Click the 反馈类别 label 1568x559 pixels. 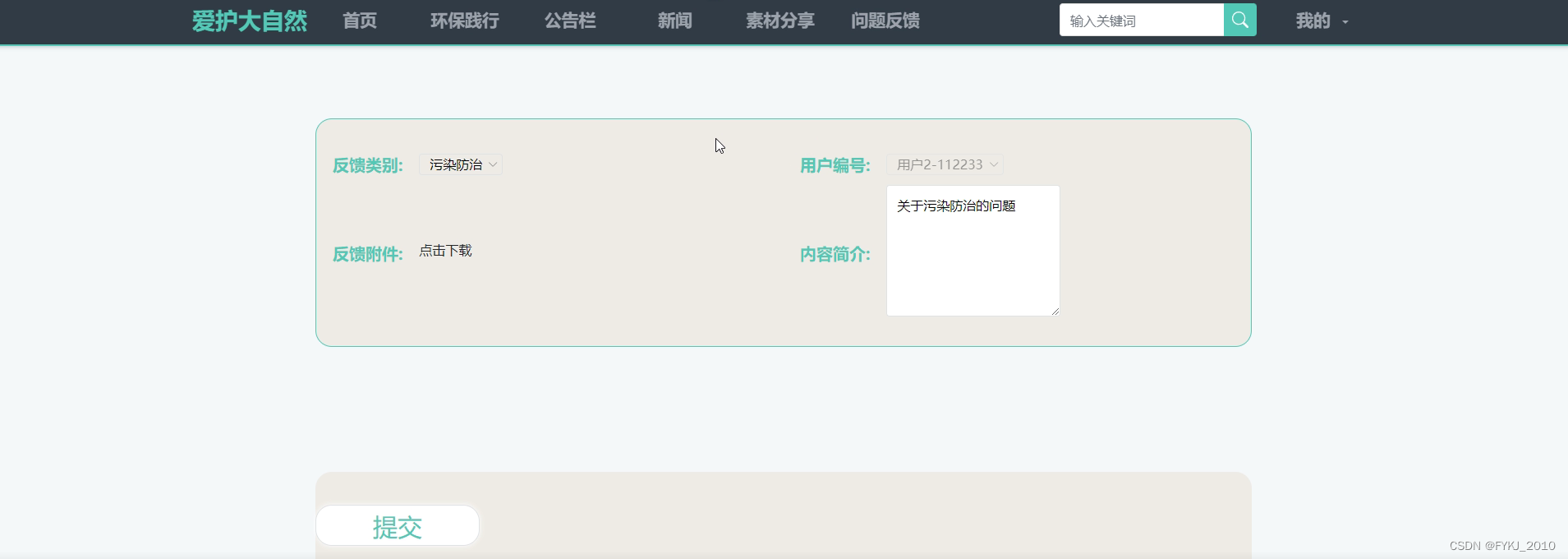[x=367, y=165]
